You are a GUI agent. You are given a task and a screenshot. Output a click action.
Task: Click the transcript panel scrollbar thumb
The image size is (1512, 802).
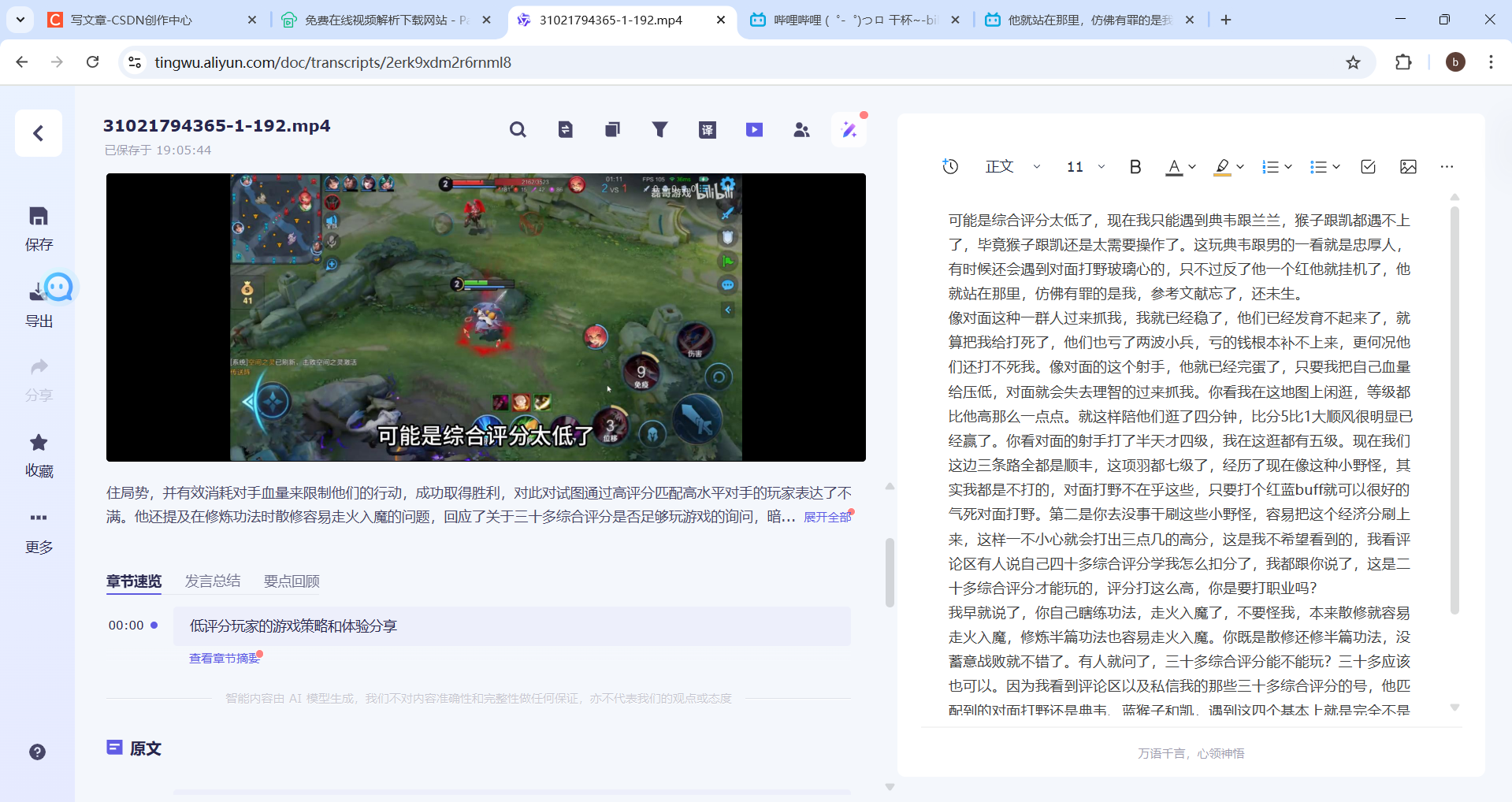point(890,573)
